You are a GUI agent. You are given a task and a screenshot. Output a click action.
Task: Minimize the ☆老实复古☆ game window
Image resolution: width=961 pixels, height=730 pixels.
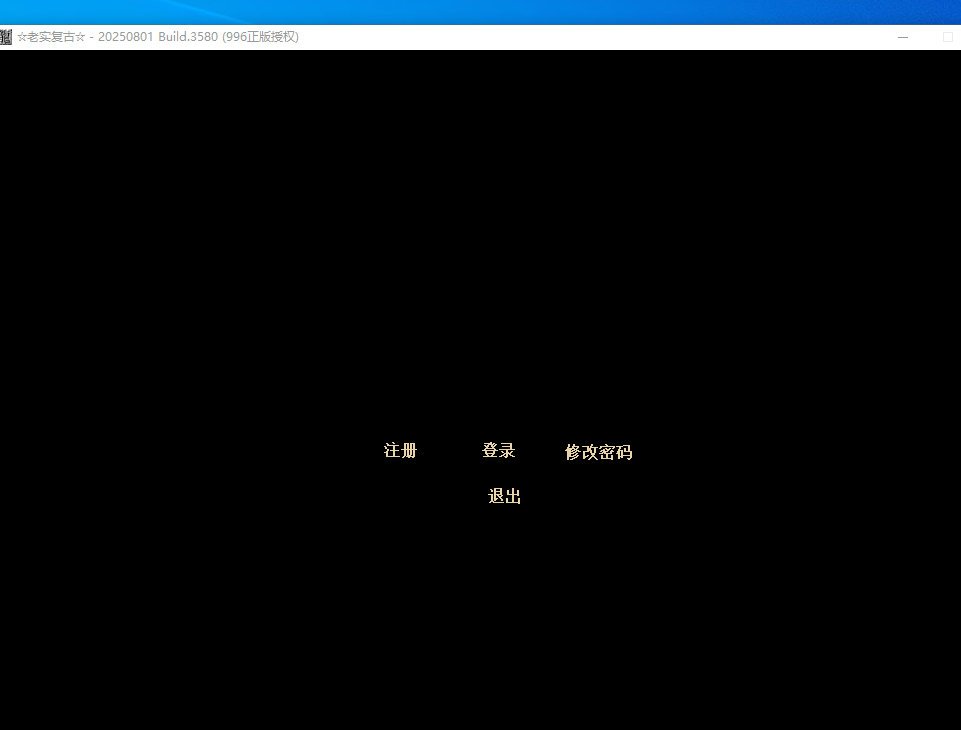tap(903, 37)
